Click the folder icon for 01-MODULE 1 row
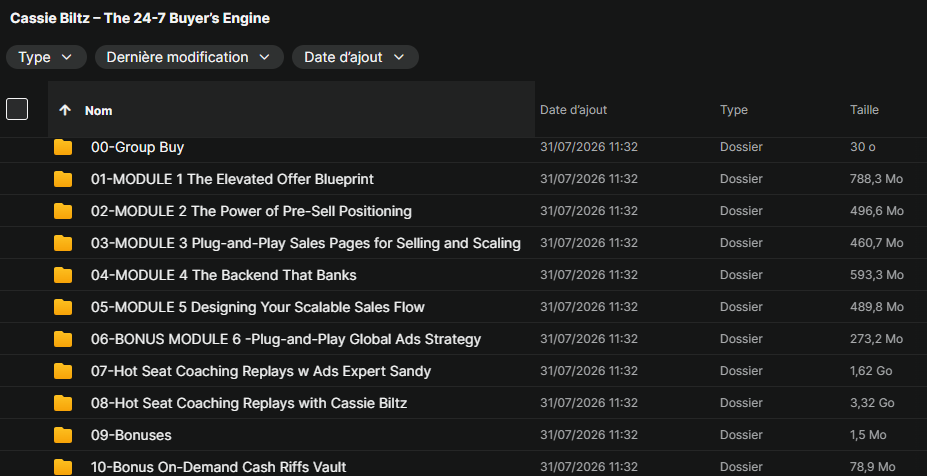927x476 pixels. point(63,179)
